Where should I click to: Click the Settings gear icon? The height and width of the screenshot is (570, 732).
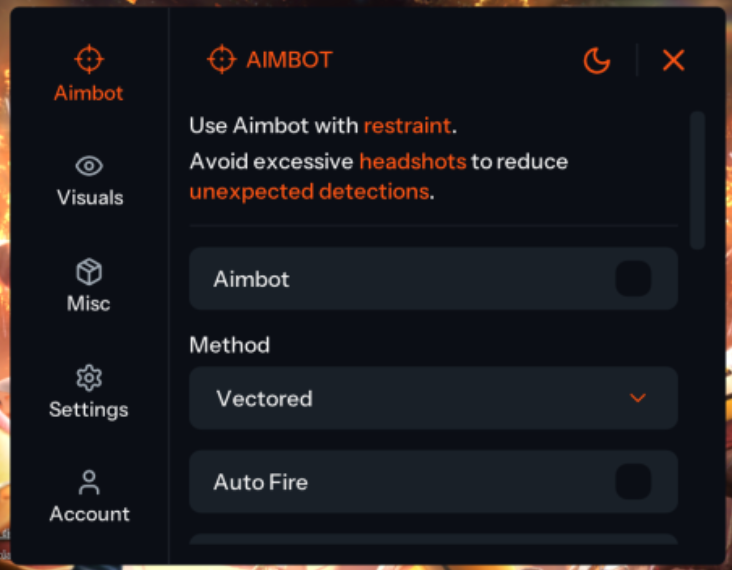[89, 378]
